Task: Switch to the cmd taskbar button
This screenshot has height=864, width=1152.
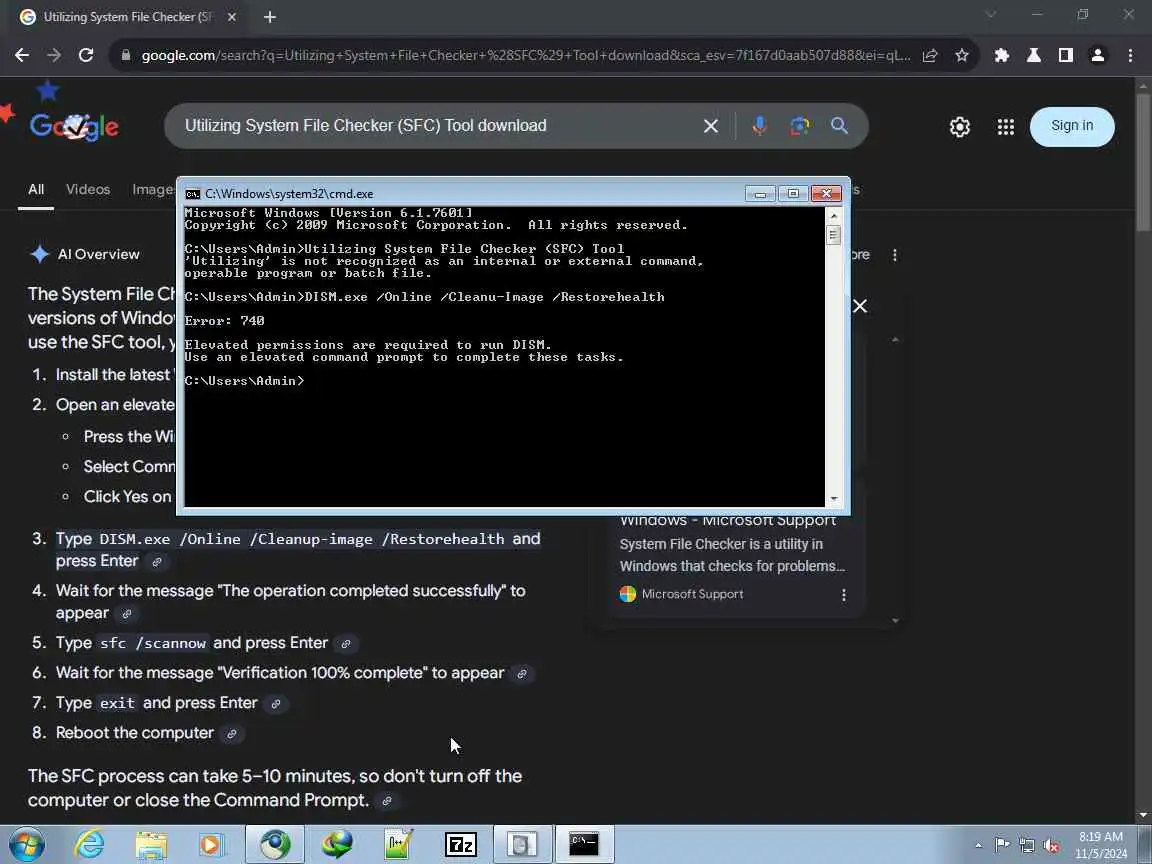Action: coord(584,844)
